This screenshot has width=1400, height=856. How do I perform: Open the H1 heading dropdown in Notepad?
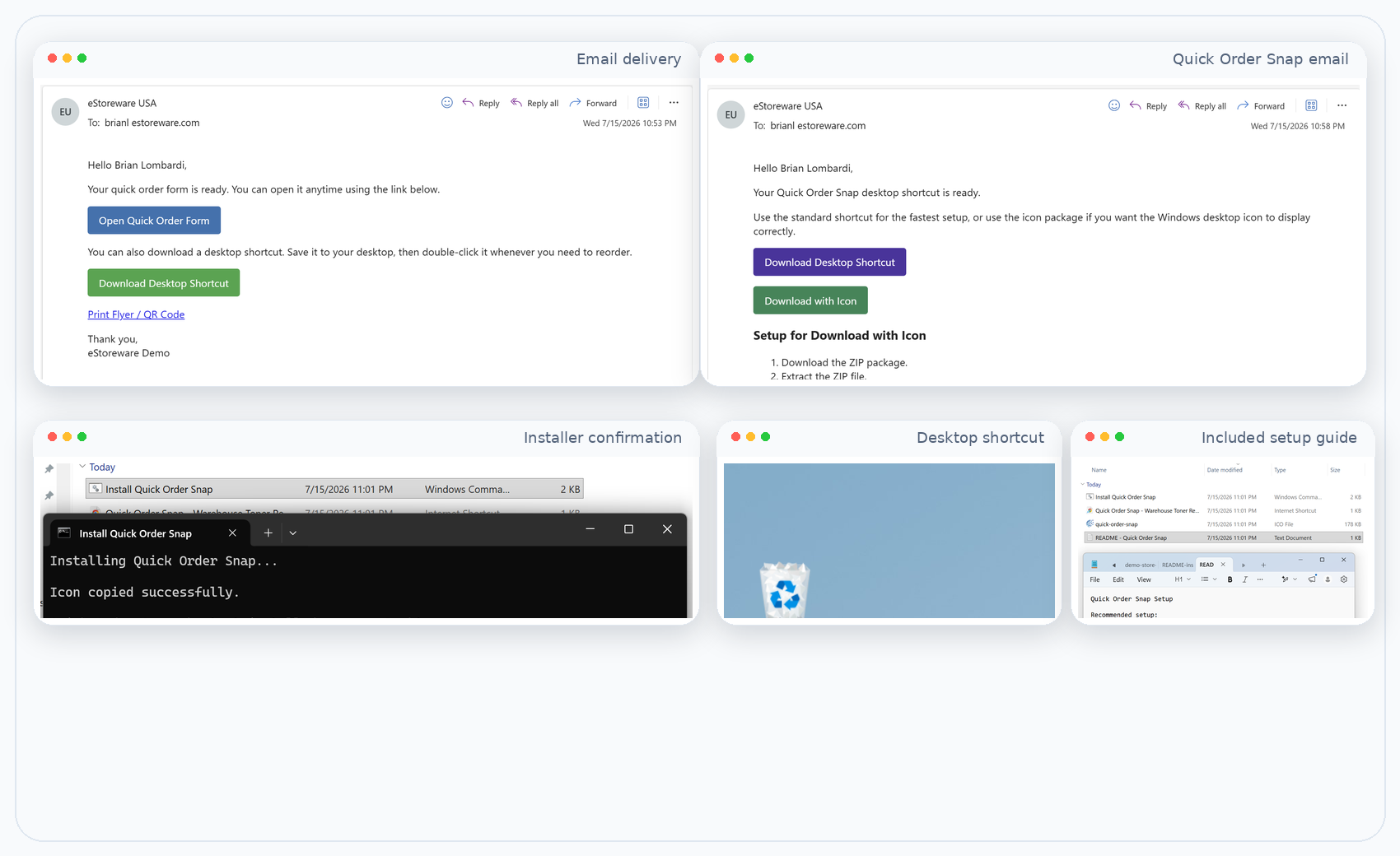(1183, 579)
